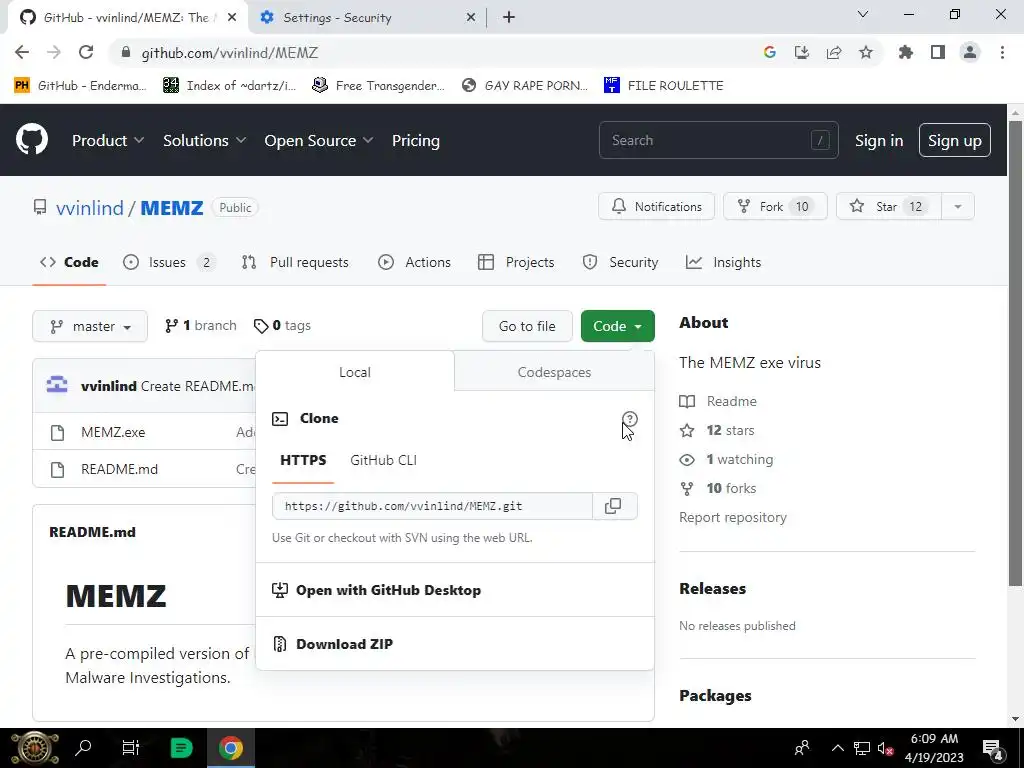Open the green chat app on taskbar
1024x768 pixels.
coord(181,748)
